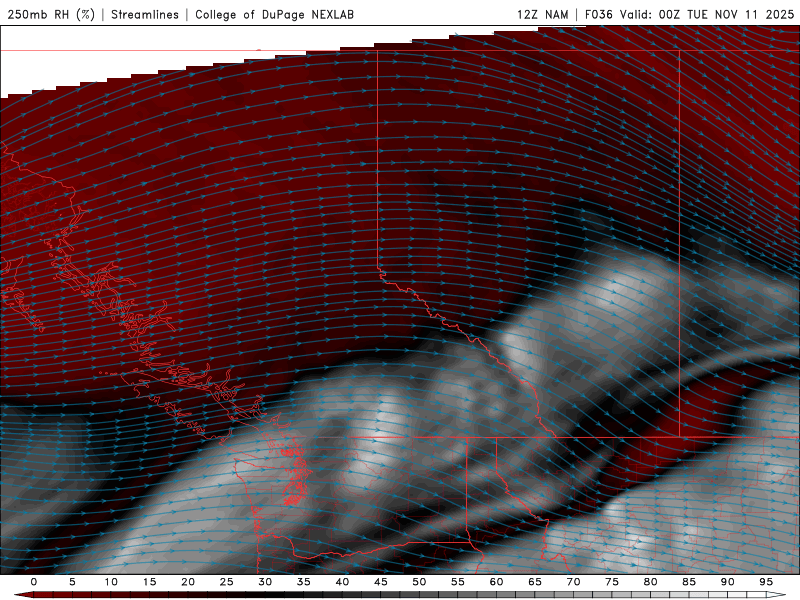This screenshot has height=600, width=800.
Task: Click the '12Z NAM' model run label
Action: pos(542,15)
